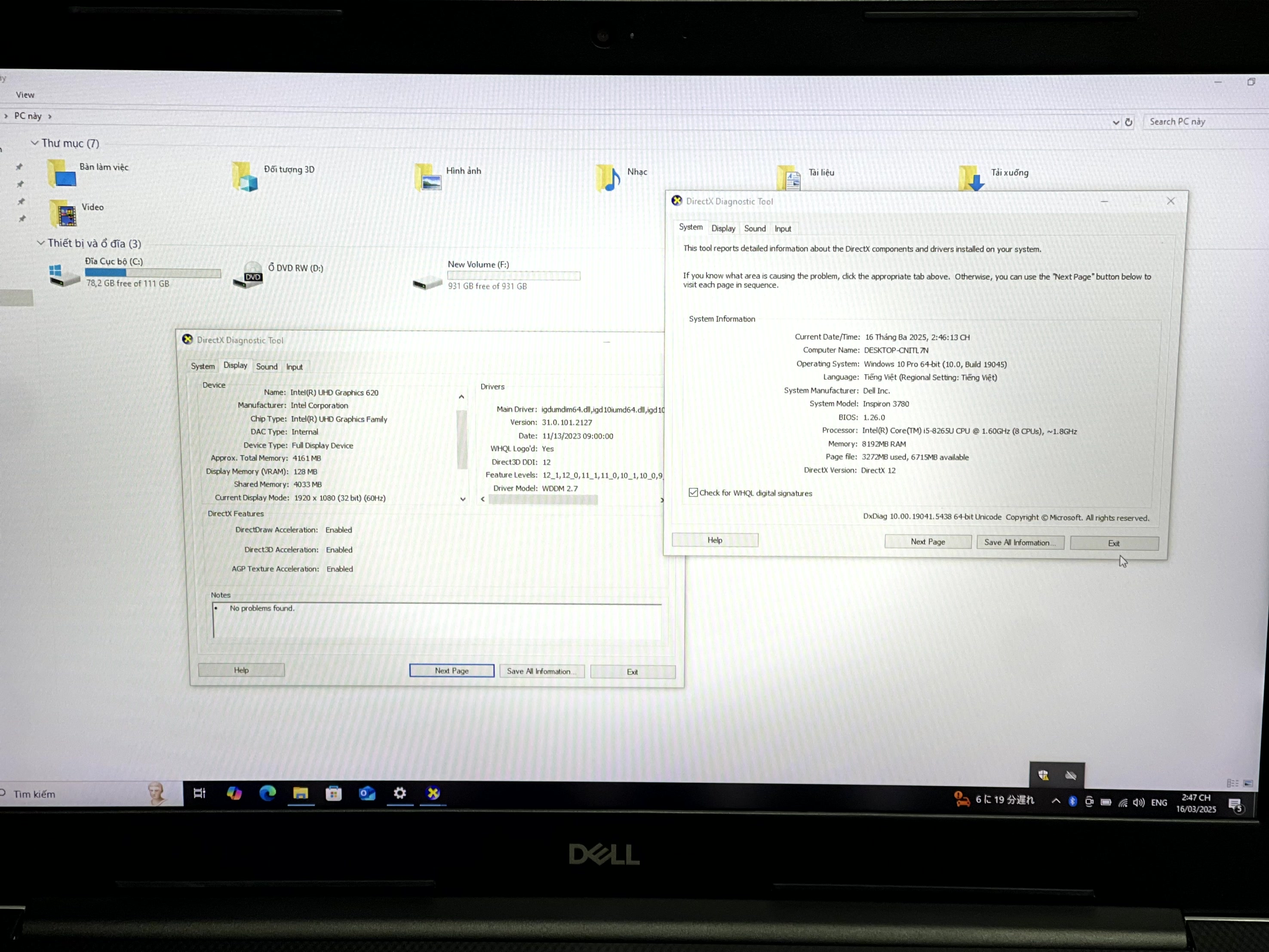Click the File Explorer taskbar icon

point(301,793)
